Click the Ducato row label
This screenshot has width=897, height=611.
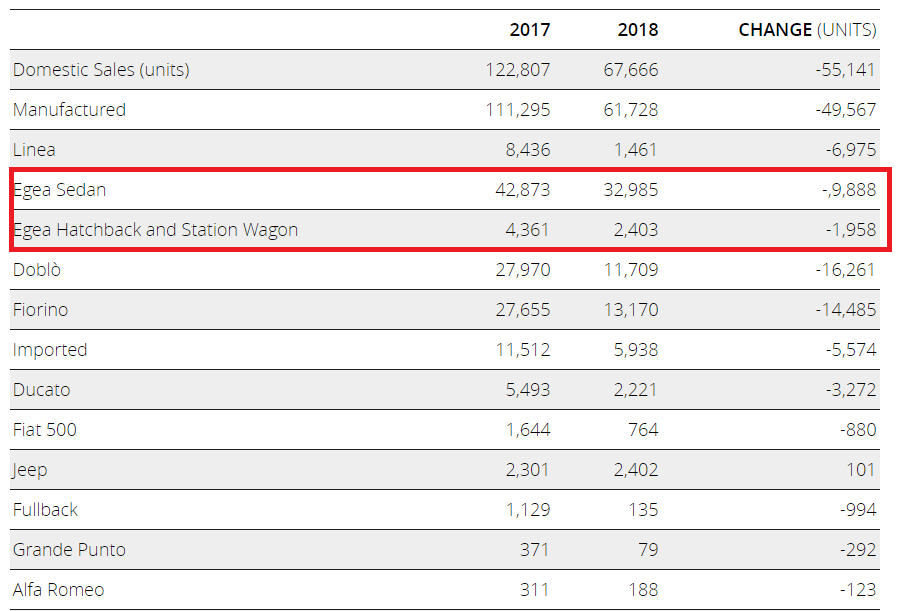click(x=41, y=390)
